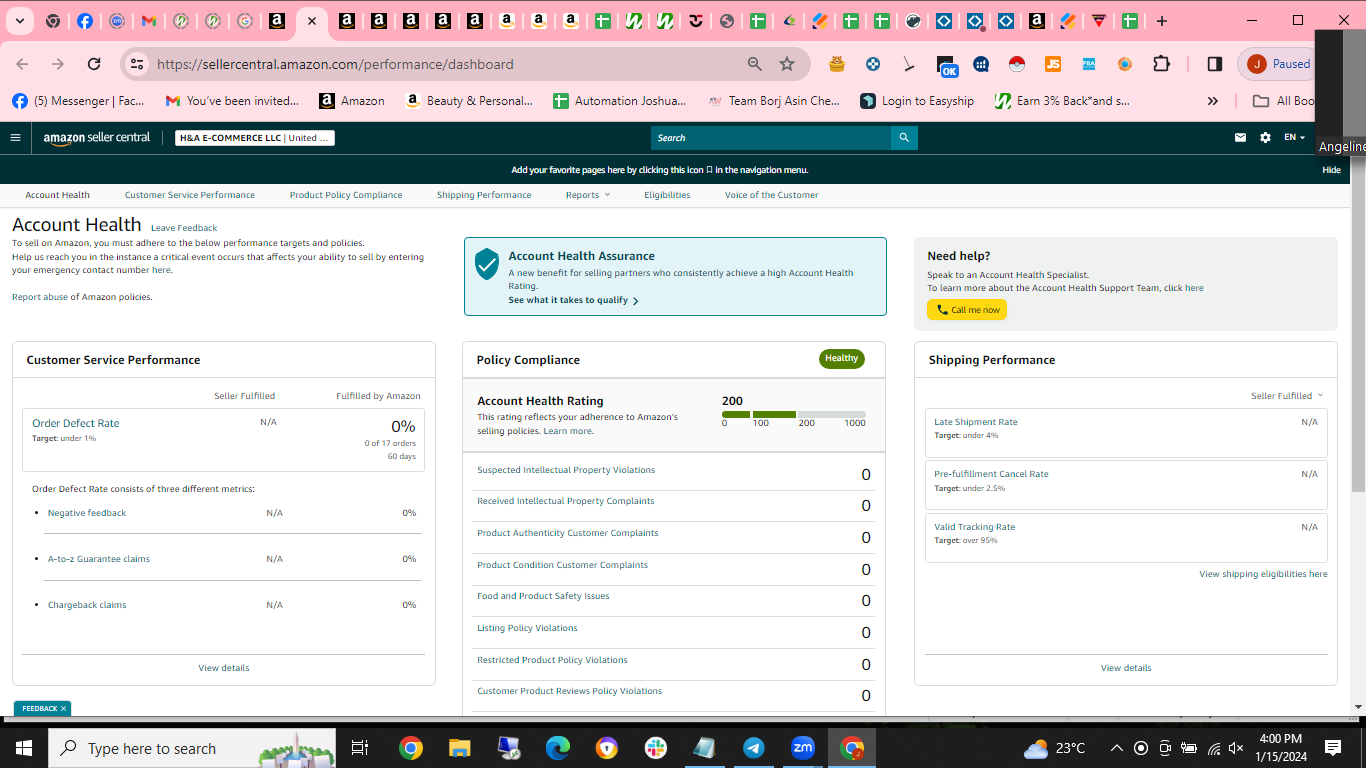This screenshot has height=768, width=1366.
Task: Click the teal search magnifier button
Action: (x=904, y=138)
